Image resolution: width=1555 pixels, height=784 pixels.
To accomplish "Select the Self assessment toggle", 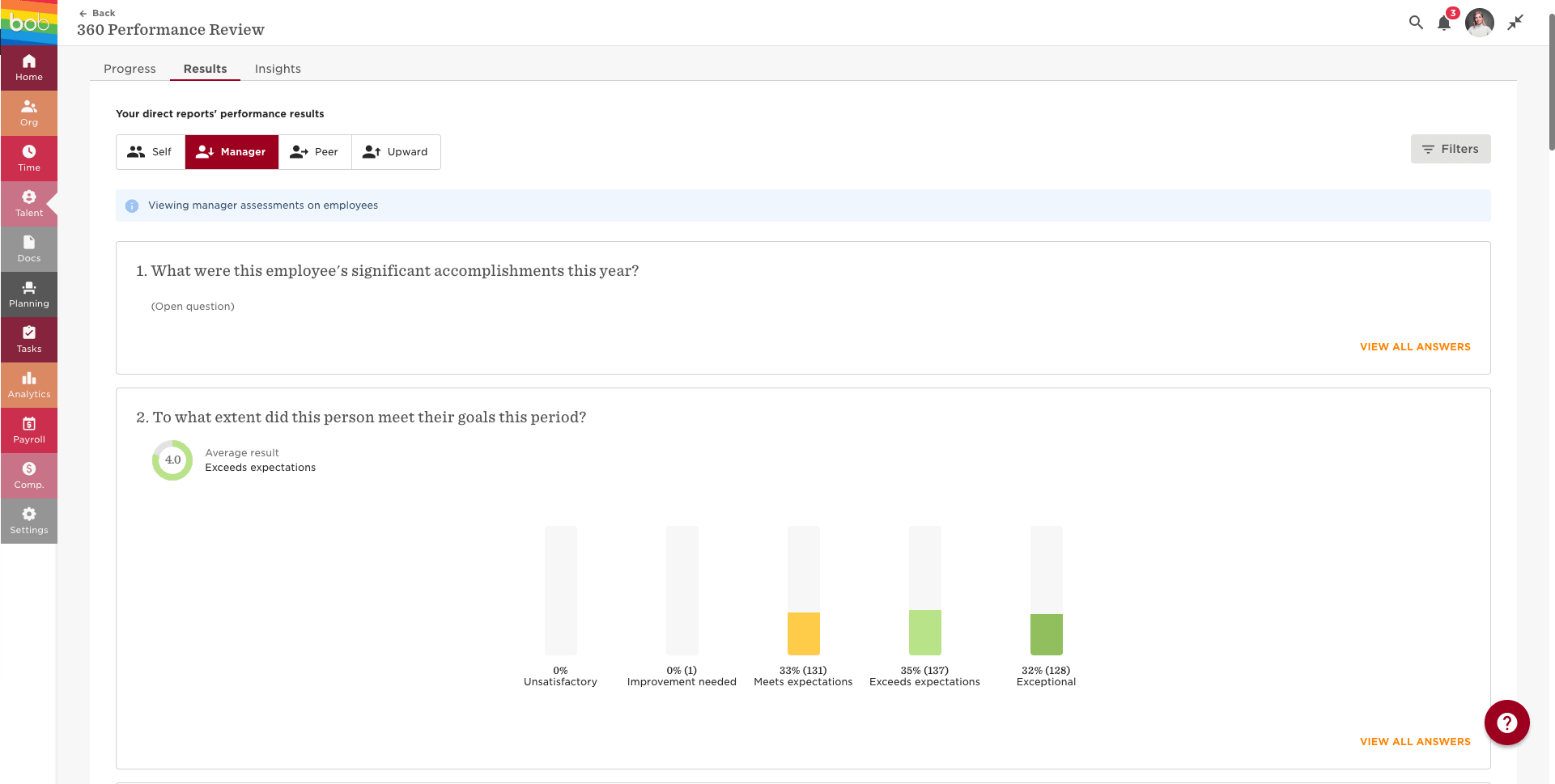I will point(151,152).
